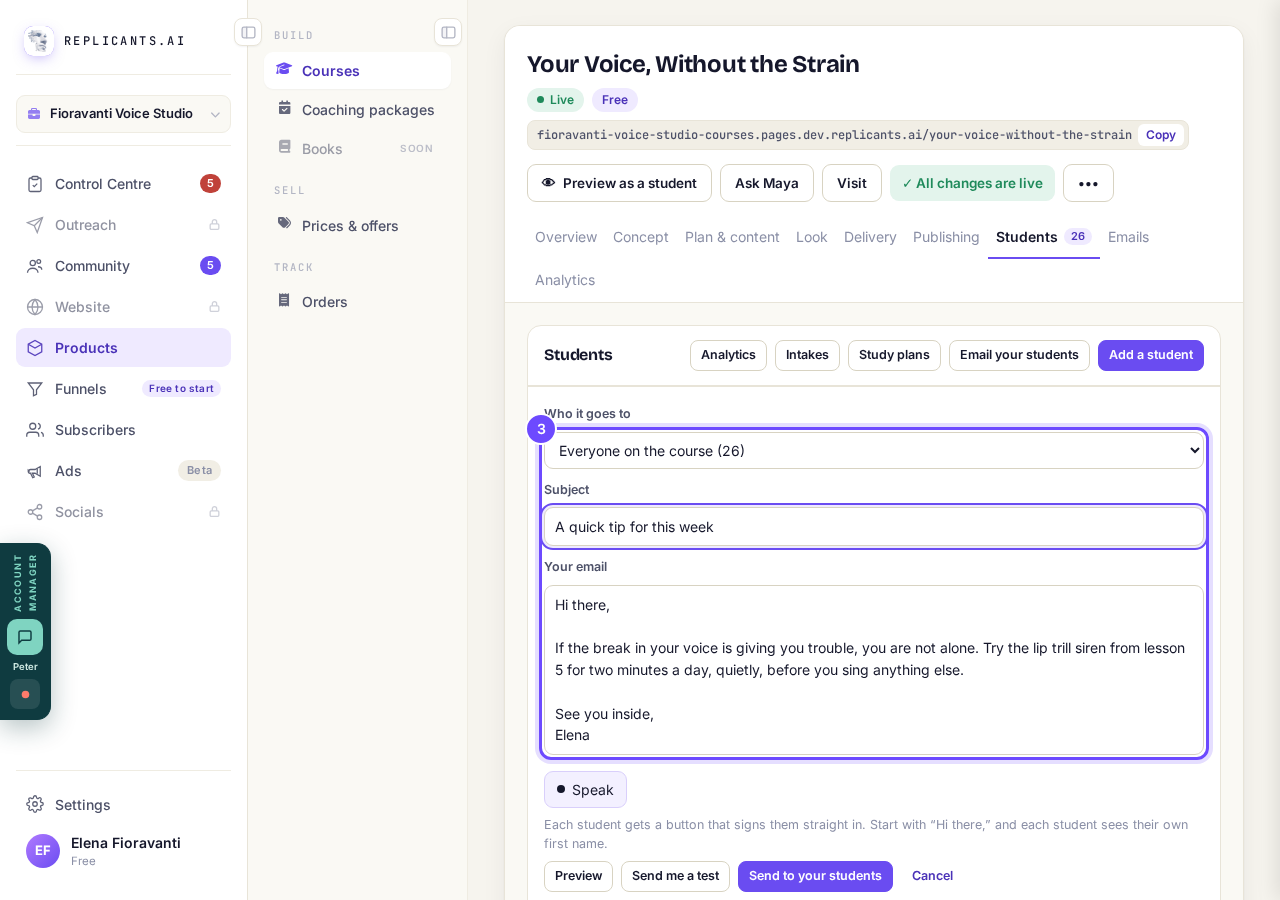
Task: Open Fioravanti Voice Studio workspace dropdown
Action: pyautogui.click(x=123, y=114)
